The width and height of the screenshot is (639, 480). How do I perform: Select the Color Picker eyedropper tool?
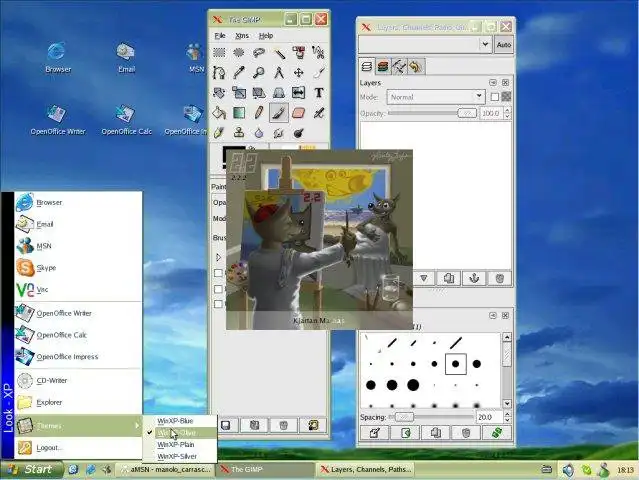coord(239,73)
